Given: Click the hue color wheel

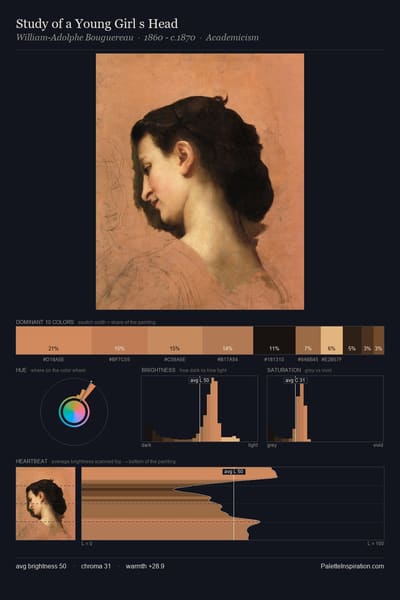Looking at the screenshot, I should click(x=74, y=411).
